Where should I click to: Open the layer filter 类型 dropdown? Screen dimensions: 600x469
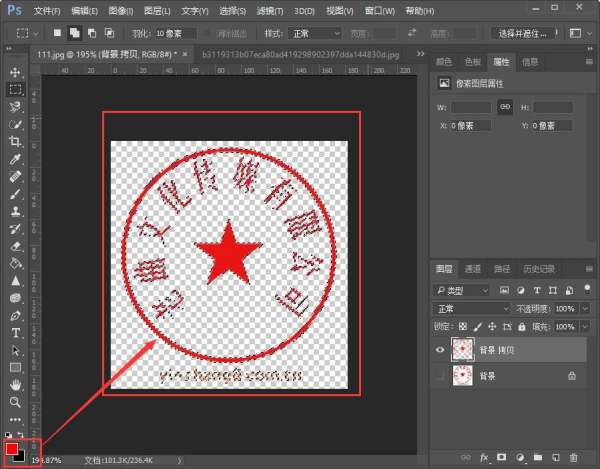coord(472,289)
